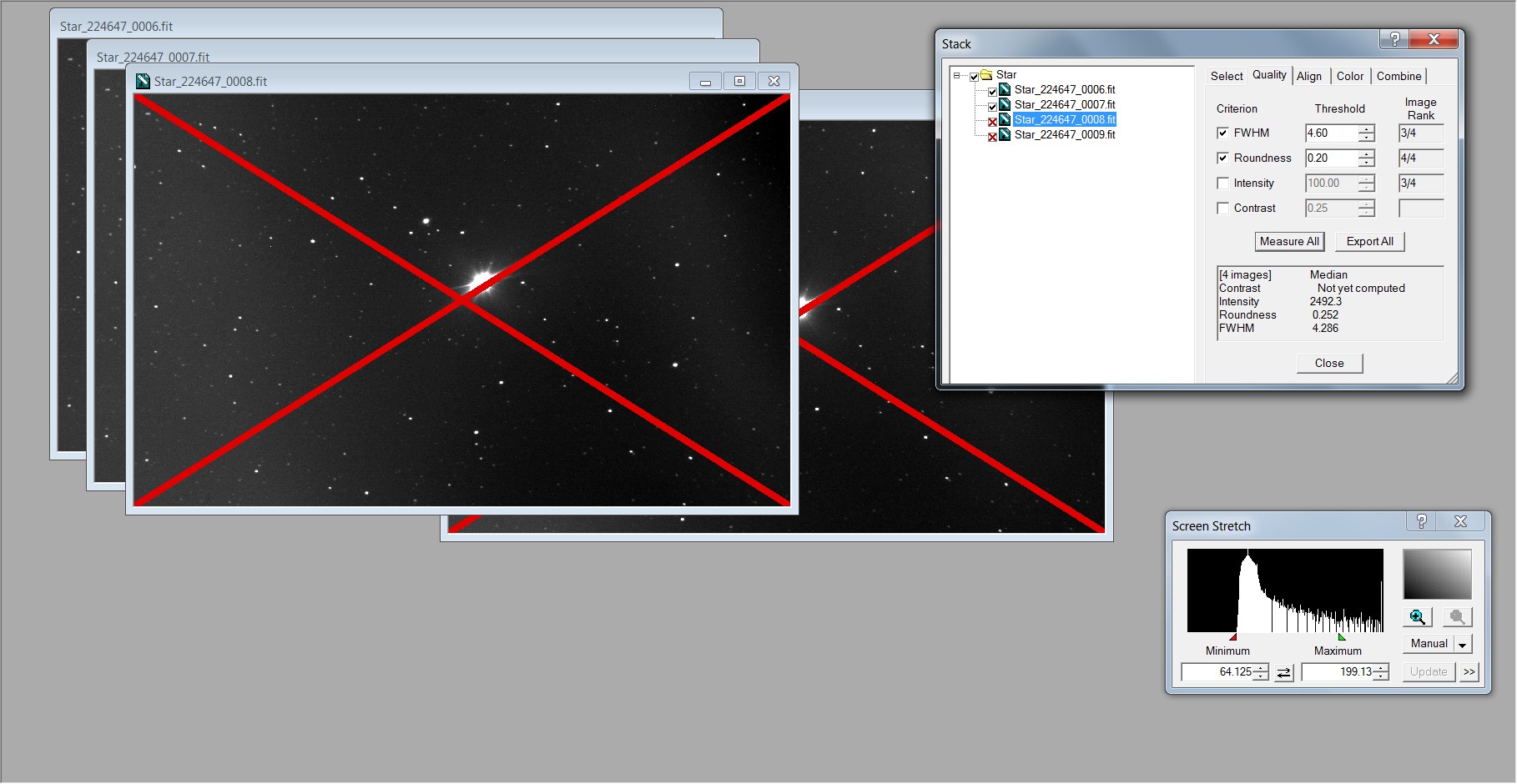Increase the FWHM threshold with up arrow
This screenshot has width=1517, height=784.
(1366, 128)
